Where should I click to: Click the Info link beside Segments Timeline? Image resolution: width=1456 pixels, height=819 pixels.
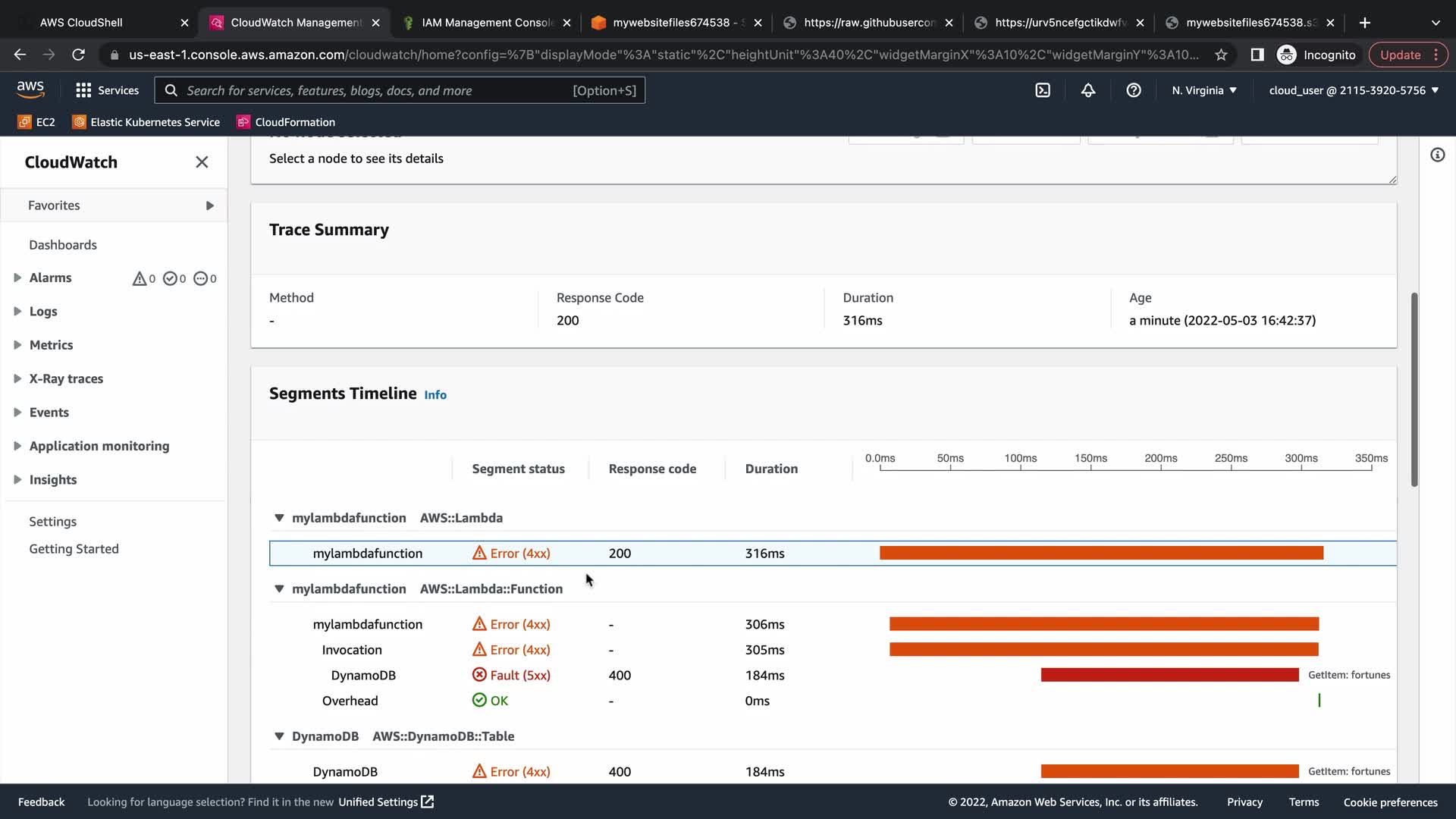point(435,395)
